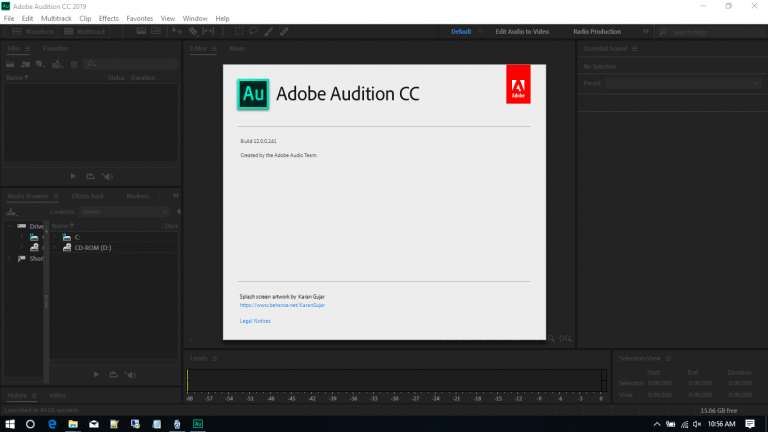Select the Paintbrush Selection tool
Screen dimensions: 768x432
(x=269, y=31)
